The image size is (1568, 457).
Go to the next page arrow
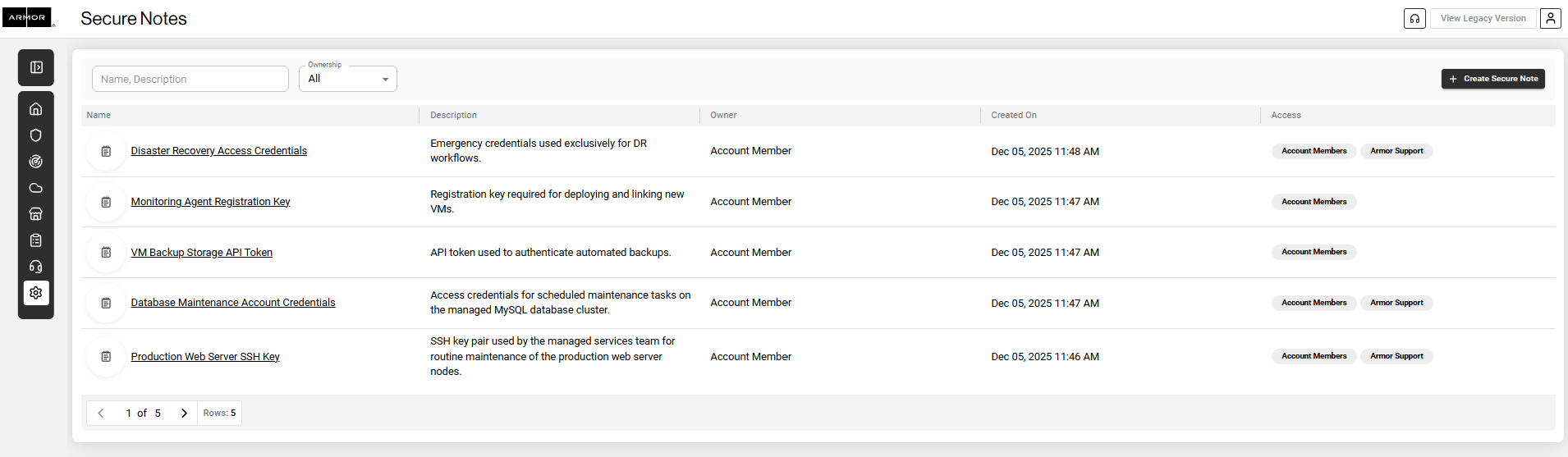pyautogui.click(x=184, y=413)
